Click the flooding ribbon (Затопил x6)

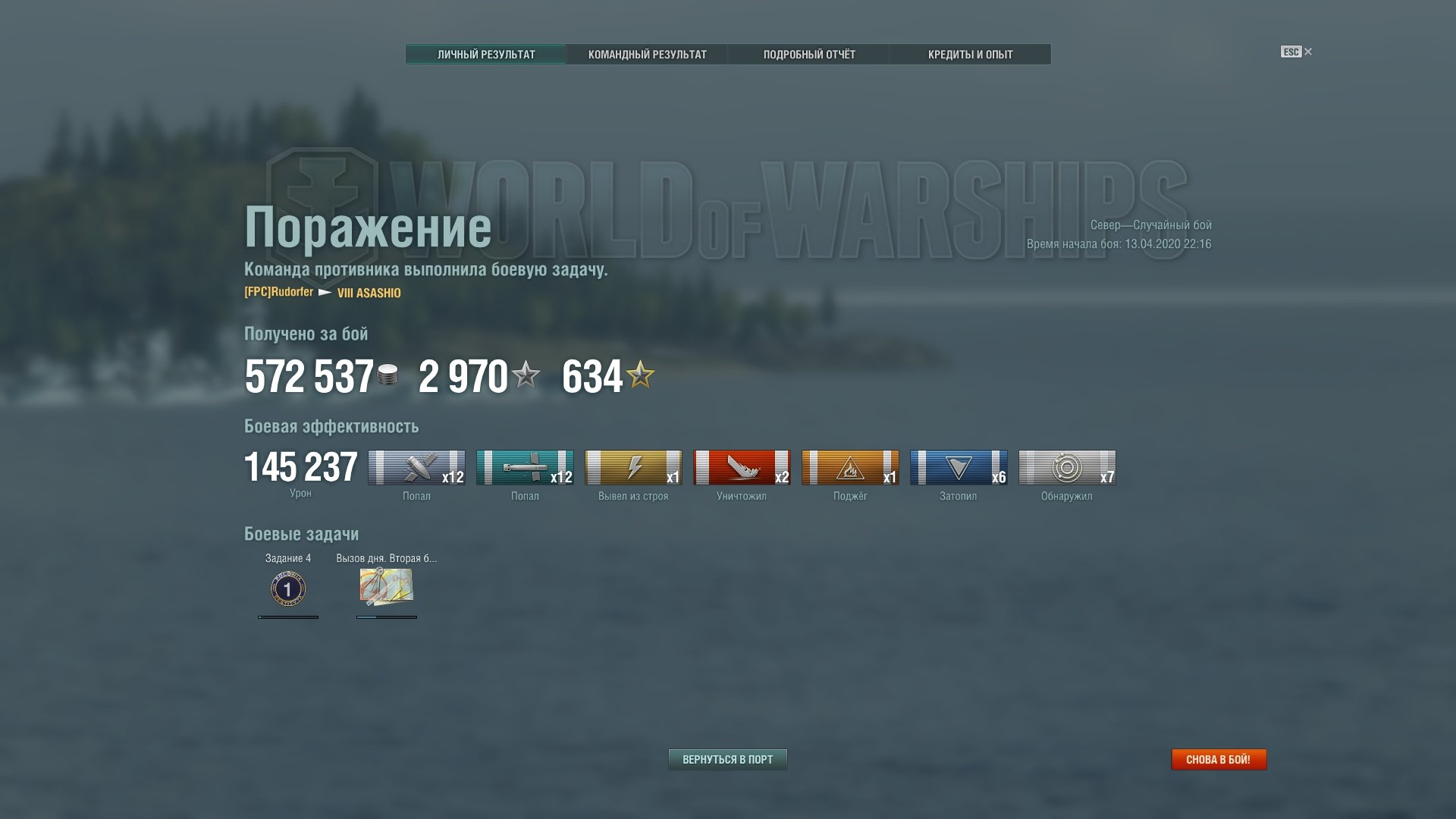coord(959,467)
